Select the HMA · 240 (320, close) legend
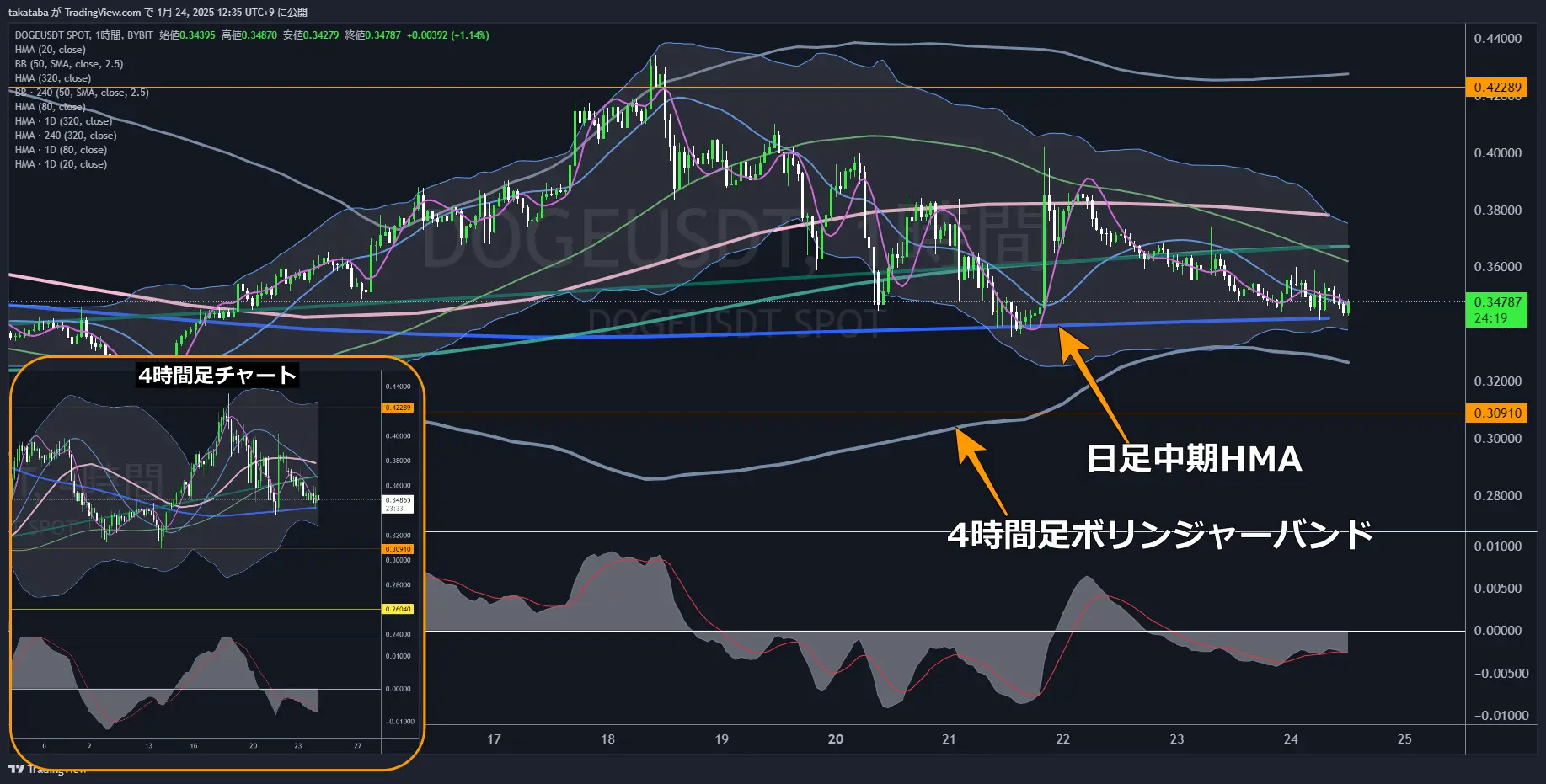1546x784 pixels. point(66,136)
